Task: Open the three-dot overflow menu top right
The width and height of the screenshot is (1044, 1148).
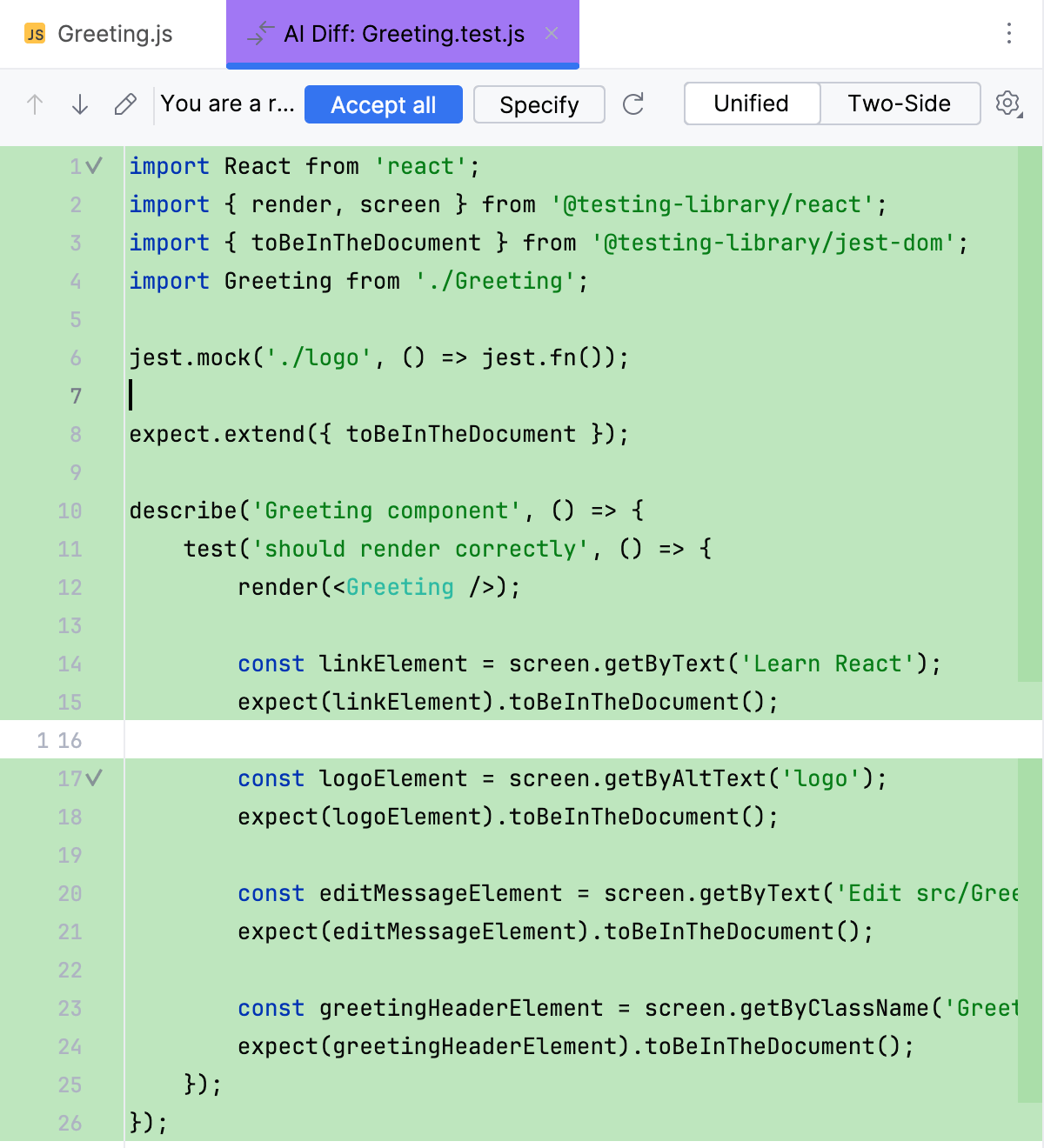Action: coord(1007,34)
